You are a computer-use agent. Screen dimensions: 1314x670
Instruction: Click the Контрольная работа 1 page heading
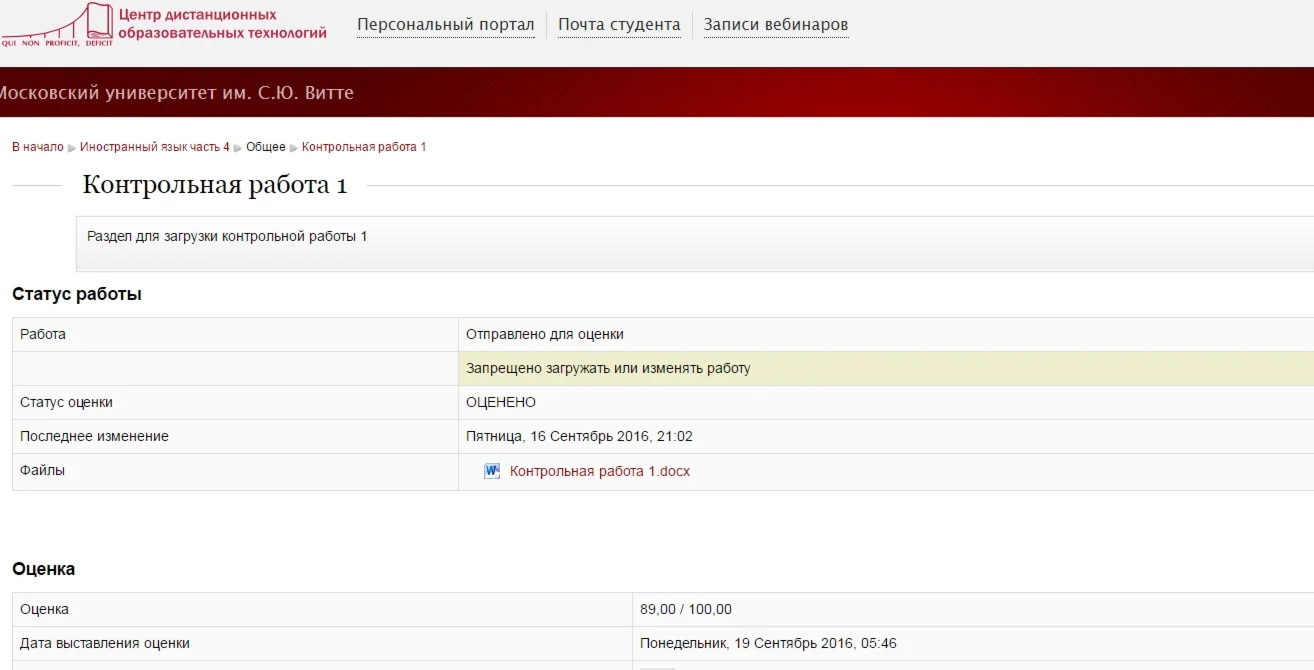click(x=215, y=185)
